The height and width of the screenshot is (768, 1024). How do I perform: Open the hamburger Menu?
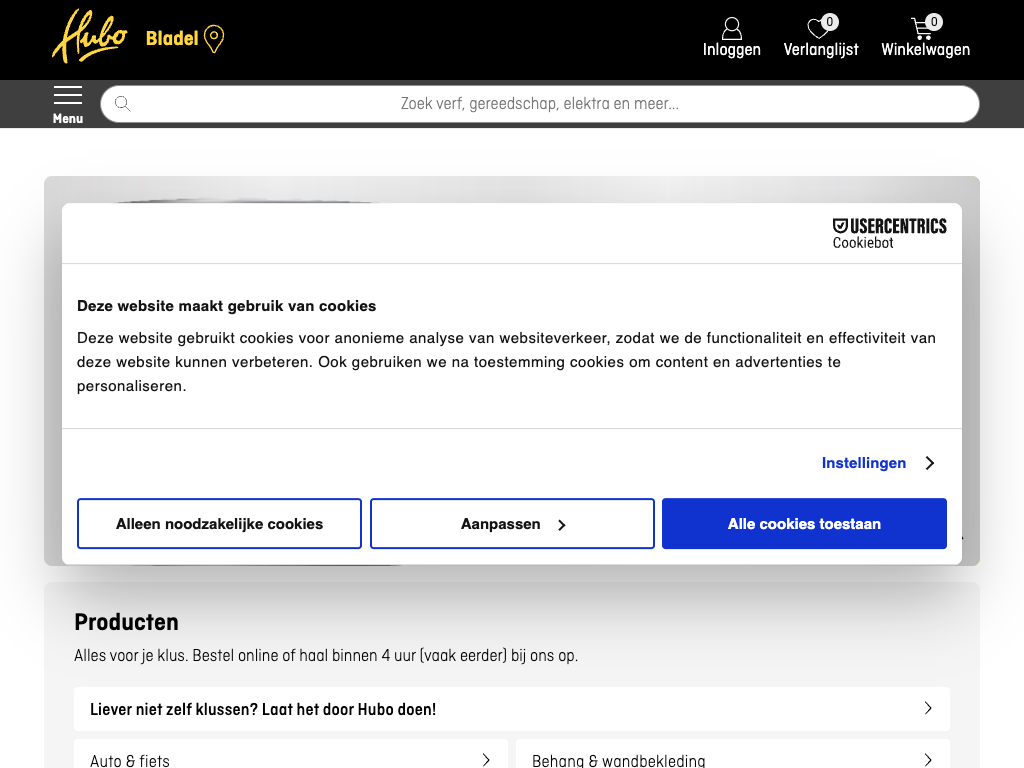68,104
